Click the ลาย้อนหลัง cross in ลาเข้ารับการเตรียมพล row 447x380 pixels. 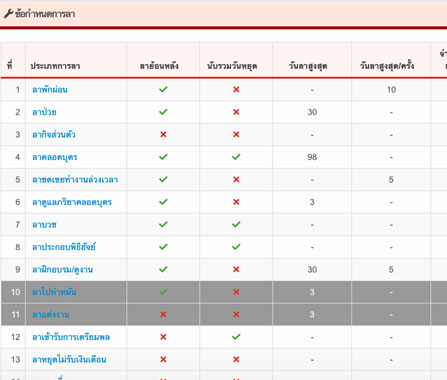click(x=163, y=337)
